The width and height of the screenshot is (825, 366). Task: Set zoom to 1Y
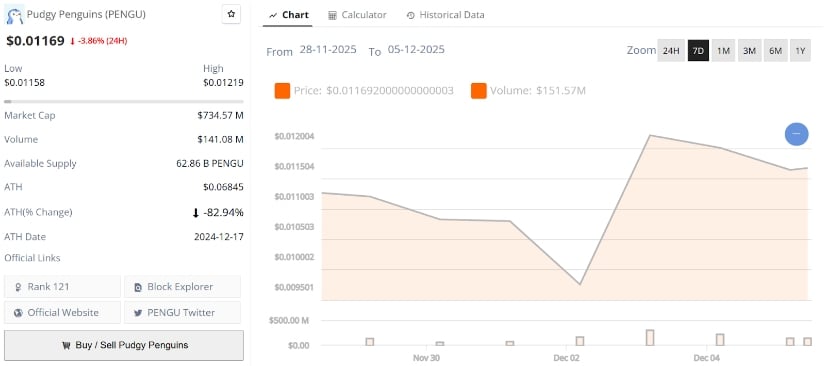(800, 50)
